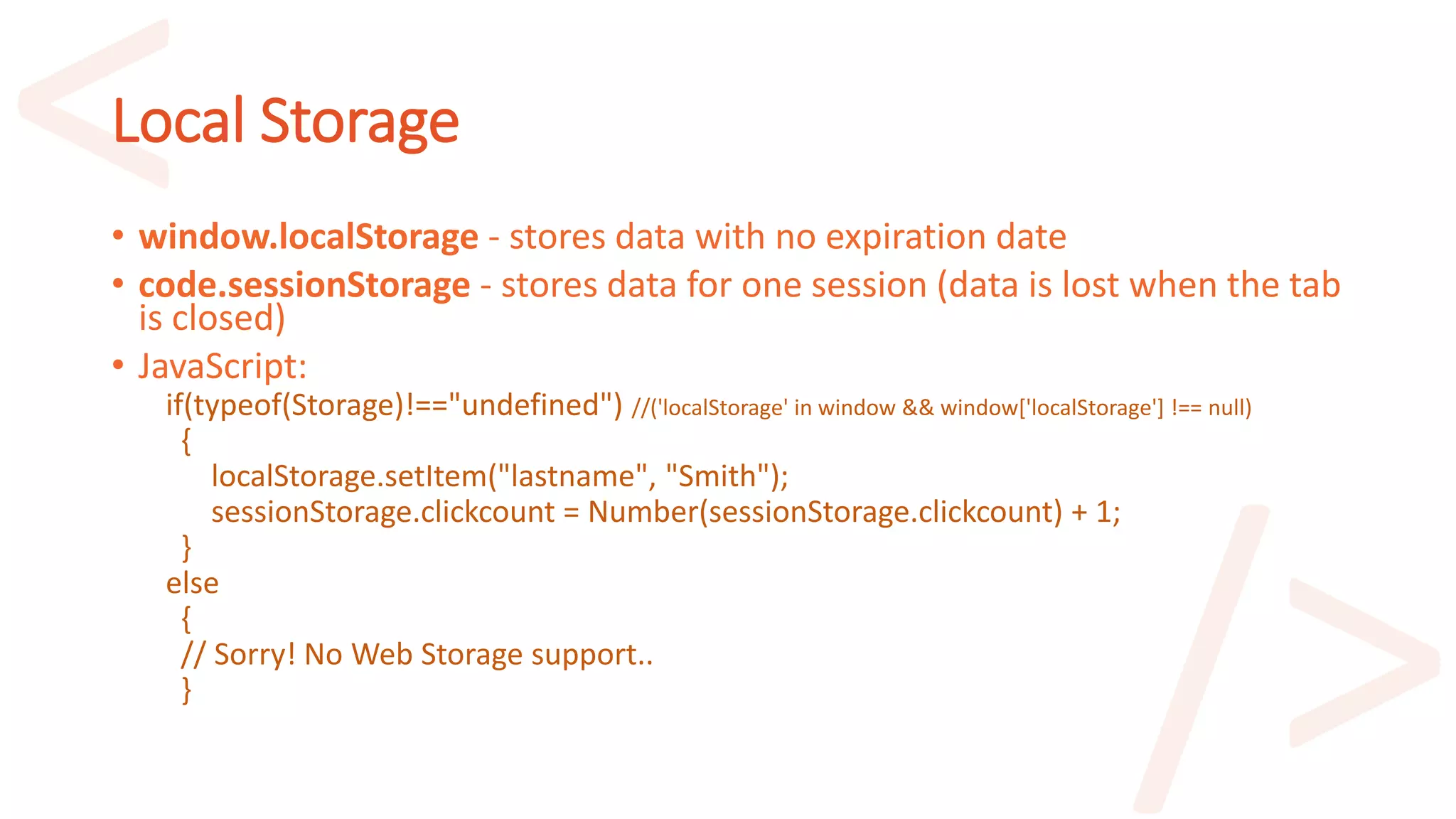
Task: Click the Local Storage slide title
Action: 286,122
